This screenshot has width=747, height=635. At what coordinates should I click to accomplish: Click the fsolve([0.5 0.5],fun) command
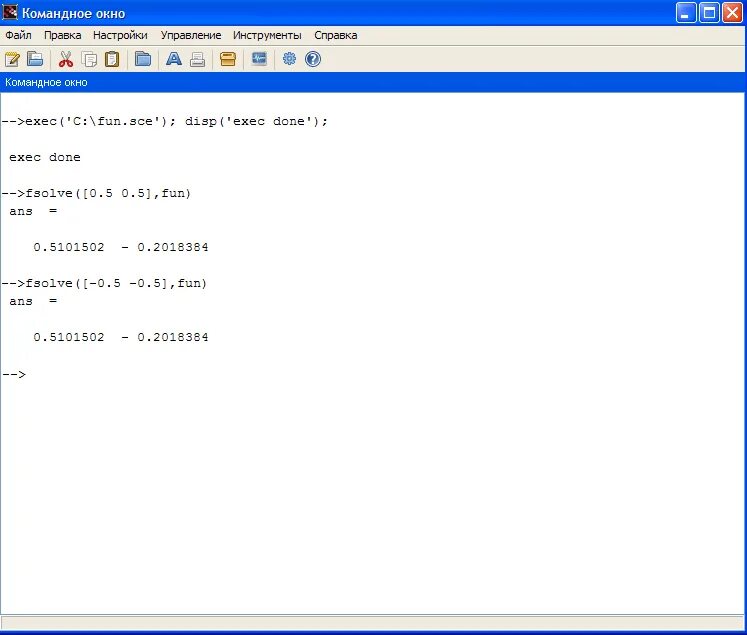96,193
